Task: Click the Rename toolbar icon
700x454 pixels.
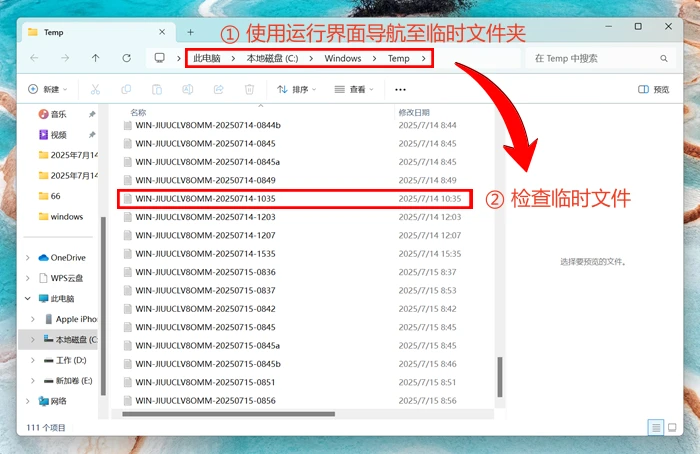Action: point(188,89)
